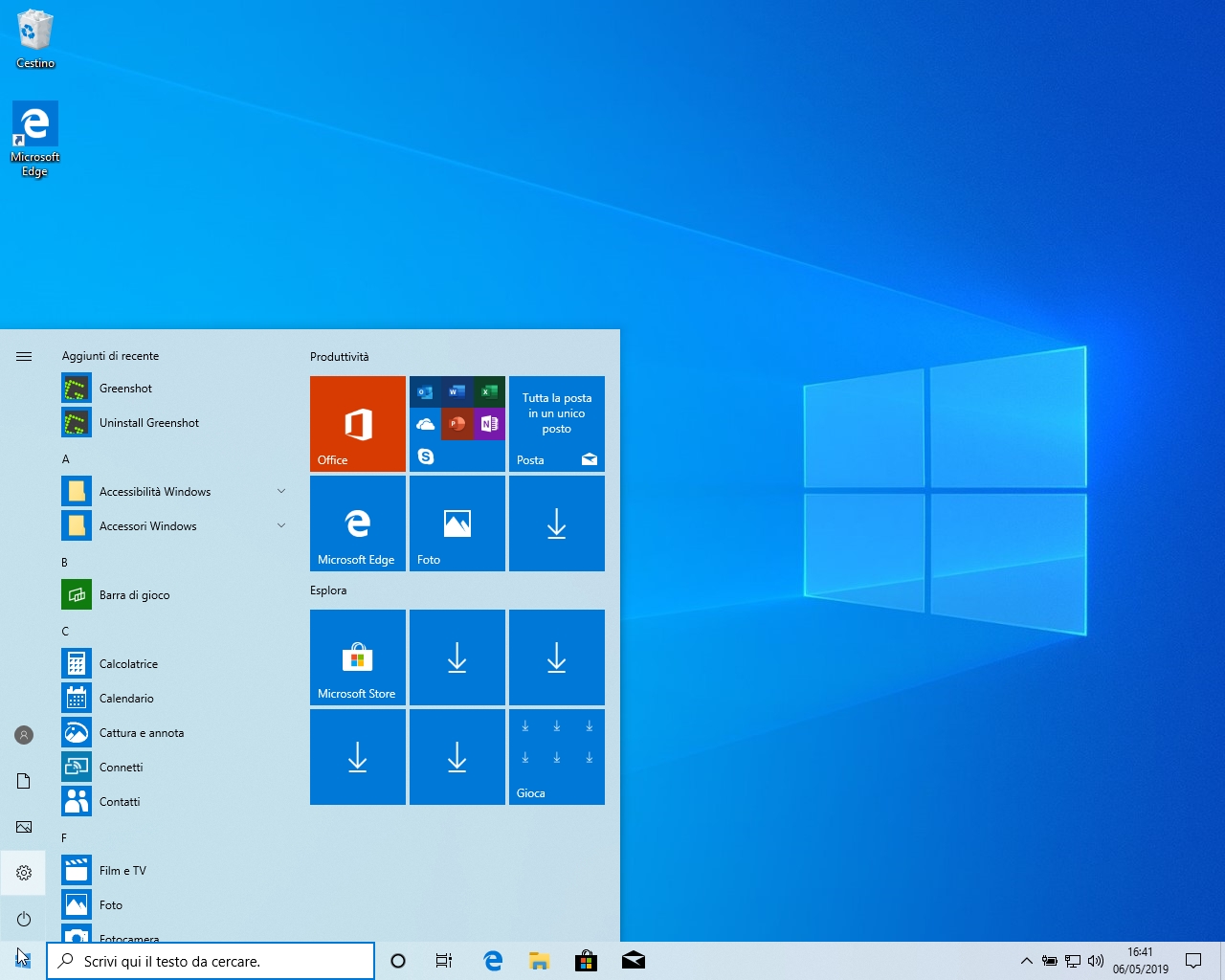
Task: Click the Aggiunti di recente heading
Action: coord(111,356)
